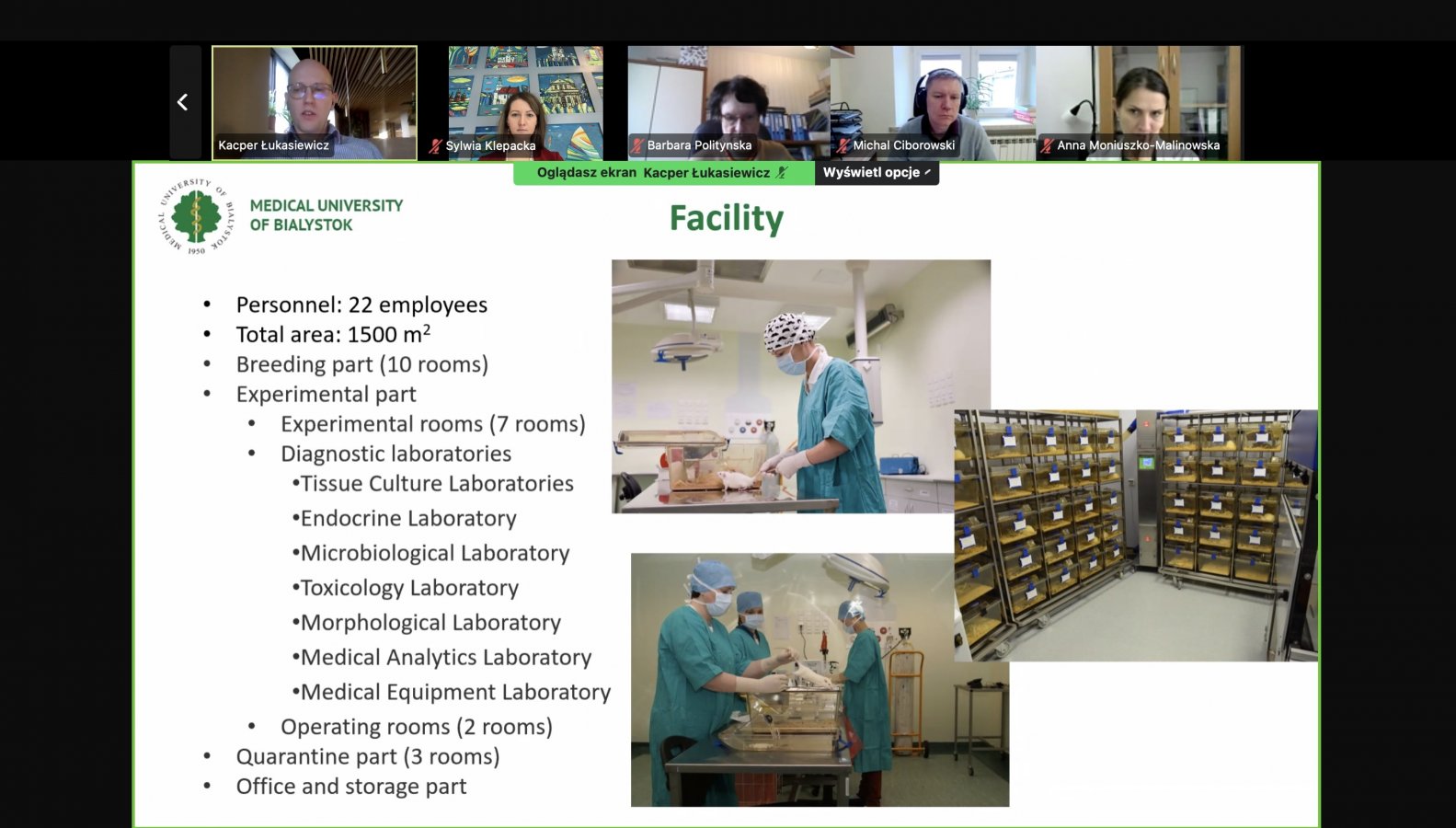Click the Kacper Łukasiewicz name label
The height and width of the screenshot is (828, 1456).
pyautogui.click(x=273, y=145)
